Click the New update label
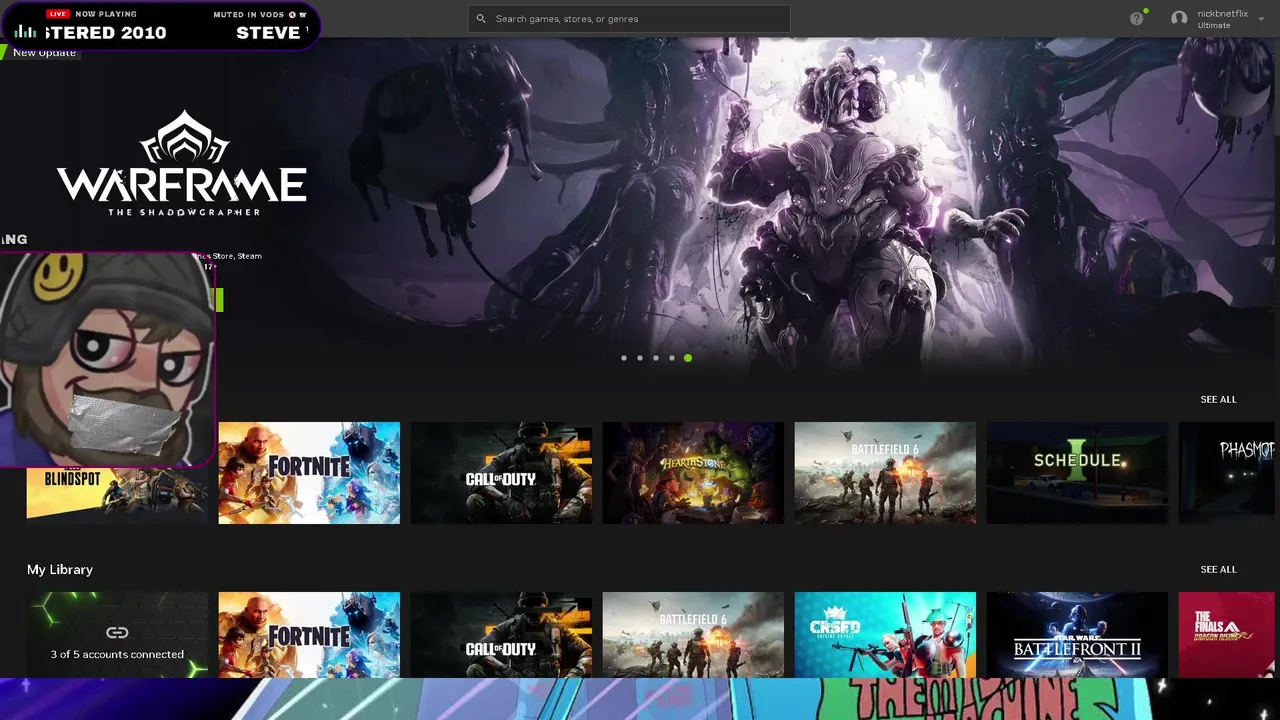This screenshot has width=1280, height=720. click(44, 52)
